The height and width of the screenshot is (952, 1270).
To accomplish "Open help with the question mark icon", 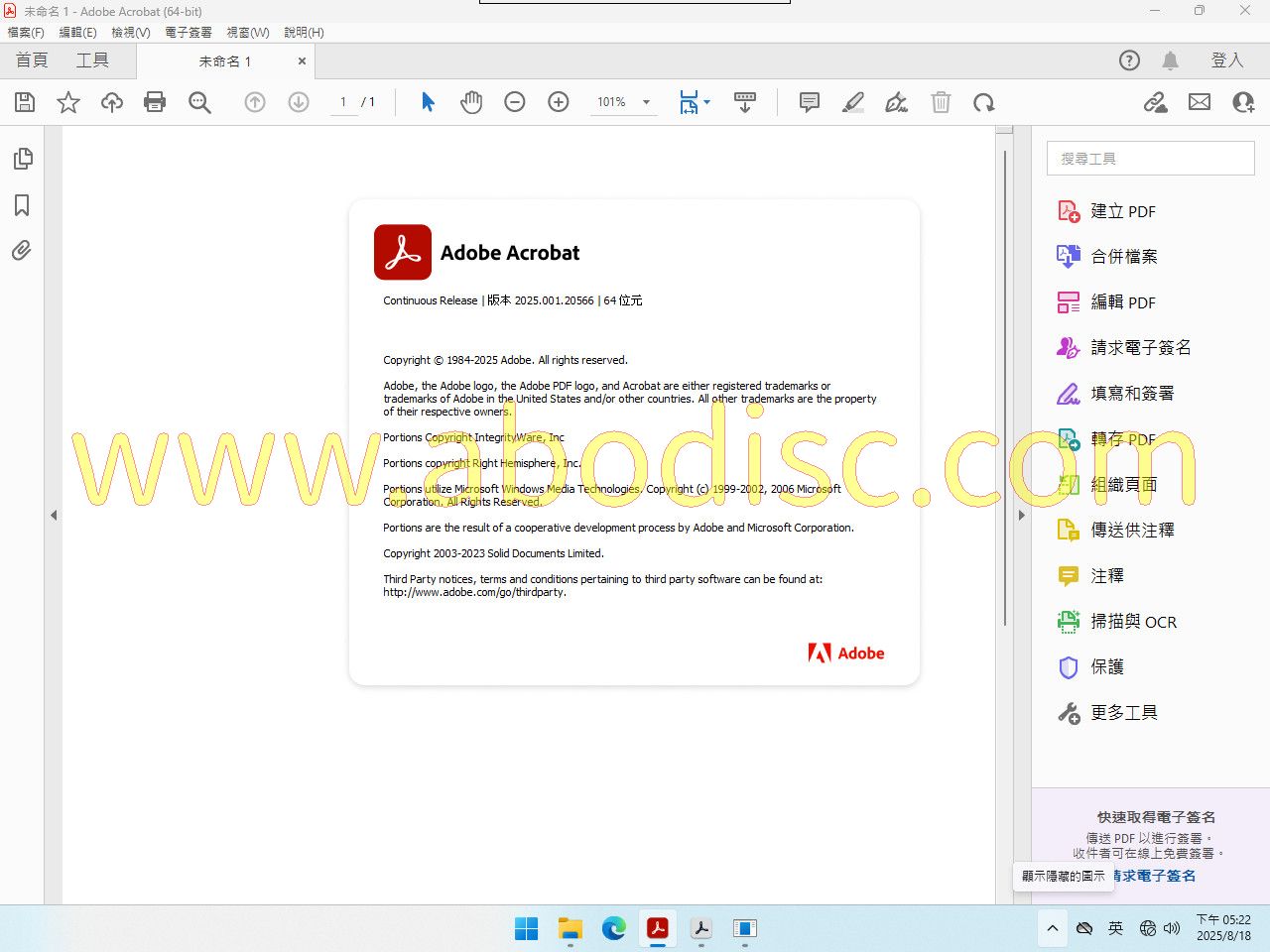I will click(1129, 60).
